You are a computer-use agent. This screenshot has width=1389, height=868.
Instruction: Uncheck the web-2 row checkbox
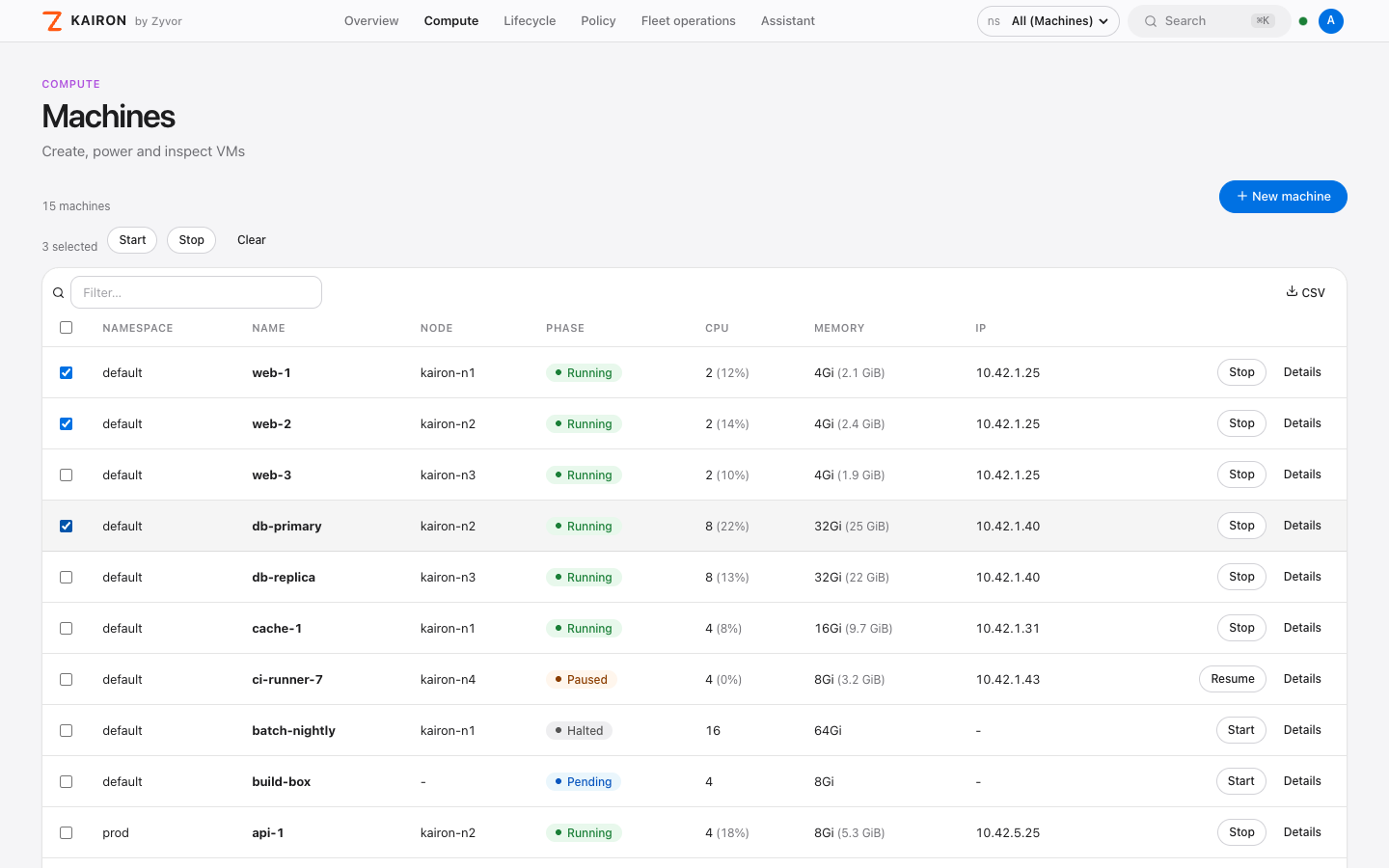[67, 423]
